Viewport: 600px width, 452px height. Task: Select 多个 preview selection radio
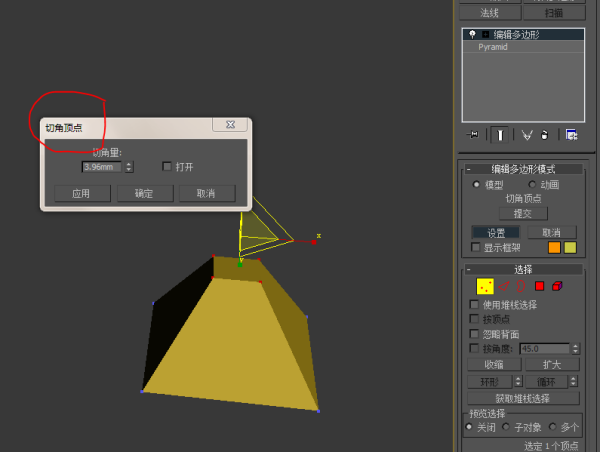tap(552, 427)
